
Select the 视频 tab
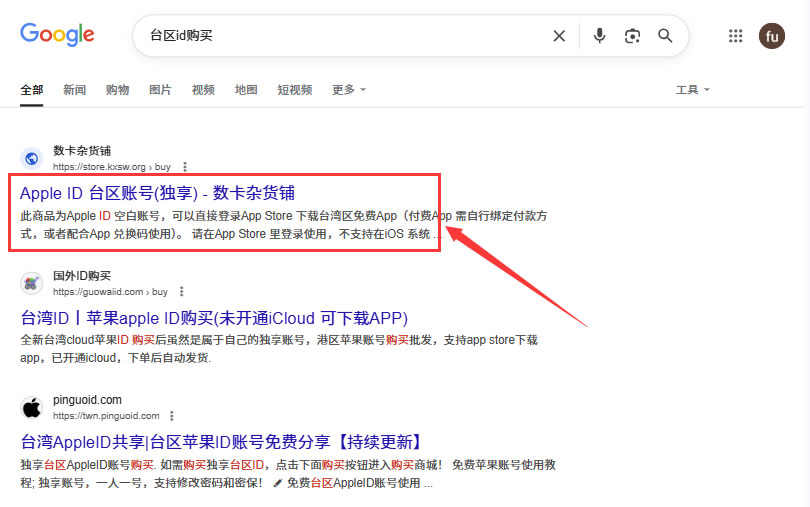pyautogui.click(x=203, y=90)
